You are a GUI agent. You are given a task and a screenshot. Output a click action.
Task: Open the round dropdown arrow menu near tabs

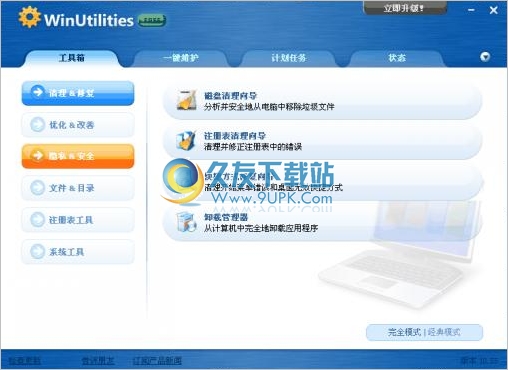485,57
